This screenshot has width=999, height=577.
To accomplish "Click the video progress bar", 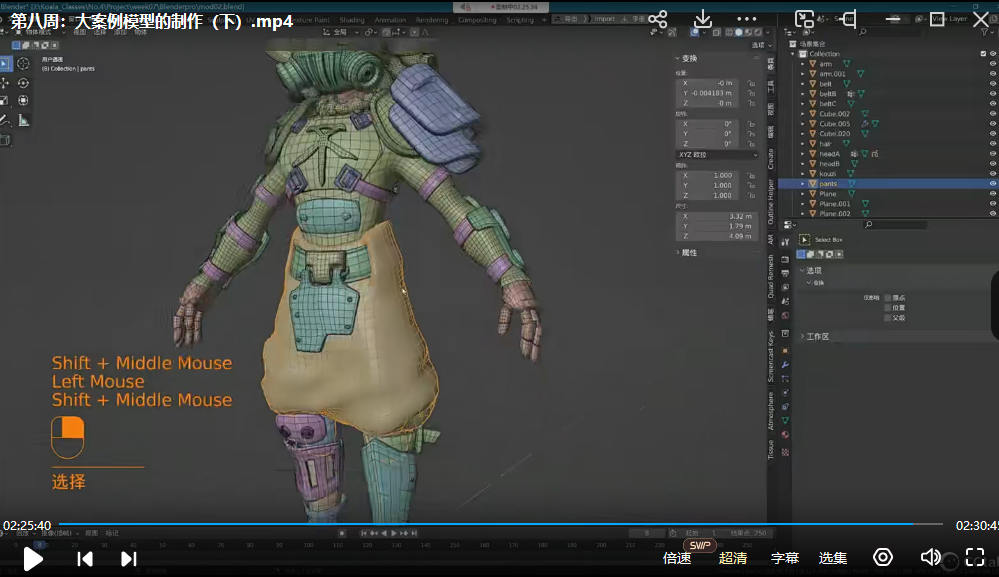I will 500,524.
